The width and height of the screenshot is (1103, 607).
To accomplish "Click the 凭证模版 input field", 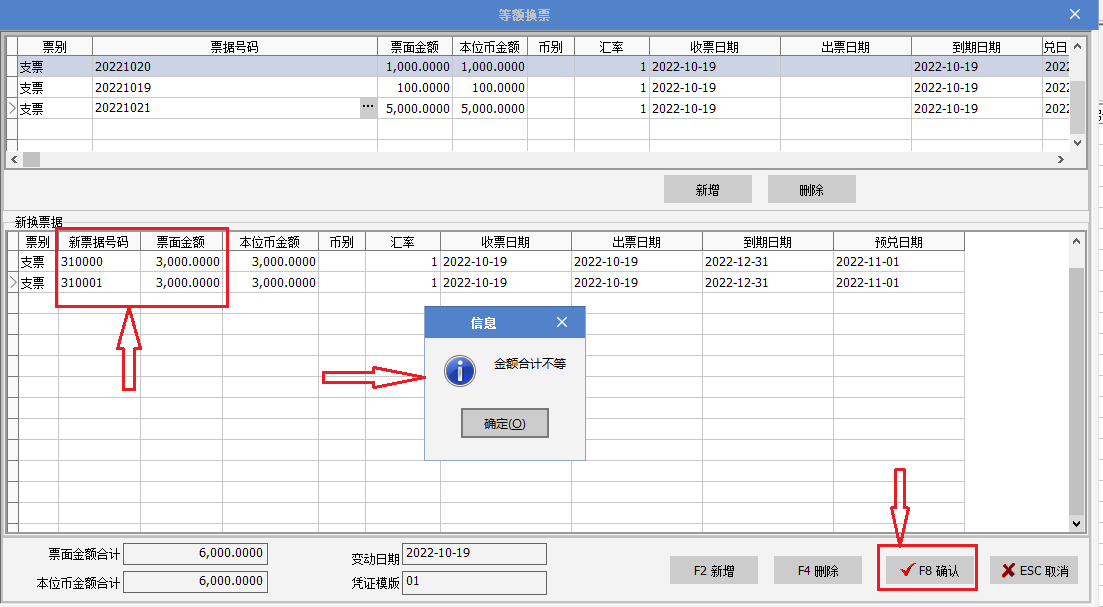I will pos(474,582).
